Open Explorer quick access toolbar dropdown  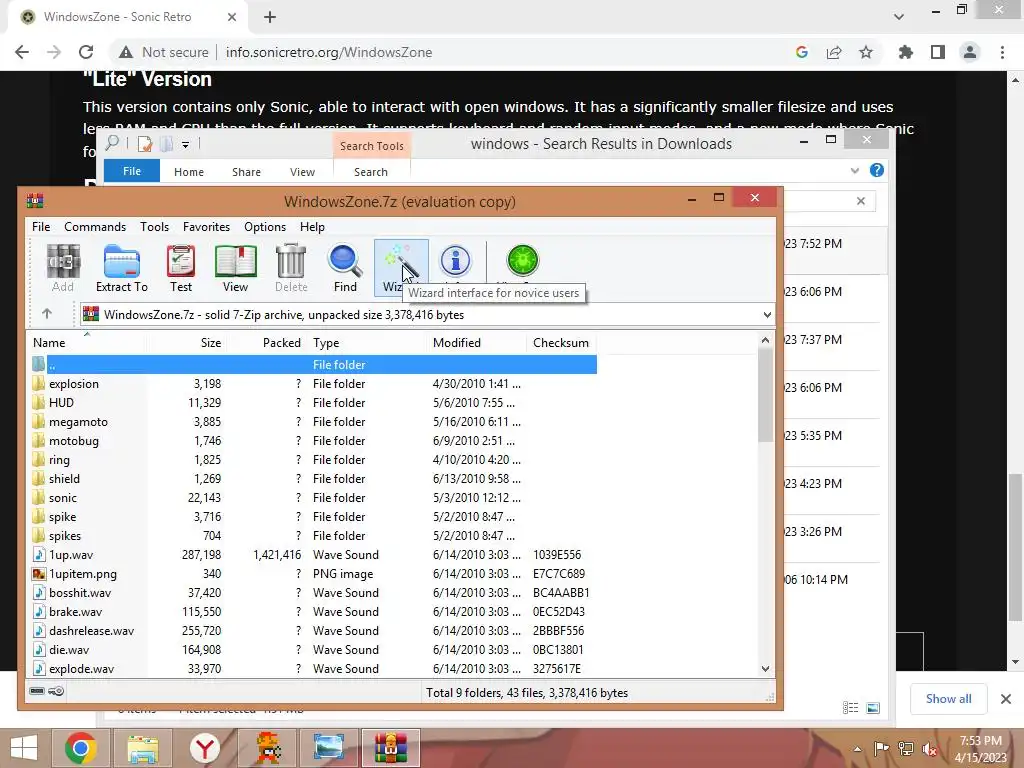coord(185,144)
